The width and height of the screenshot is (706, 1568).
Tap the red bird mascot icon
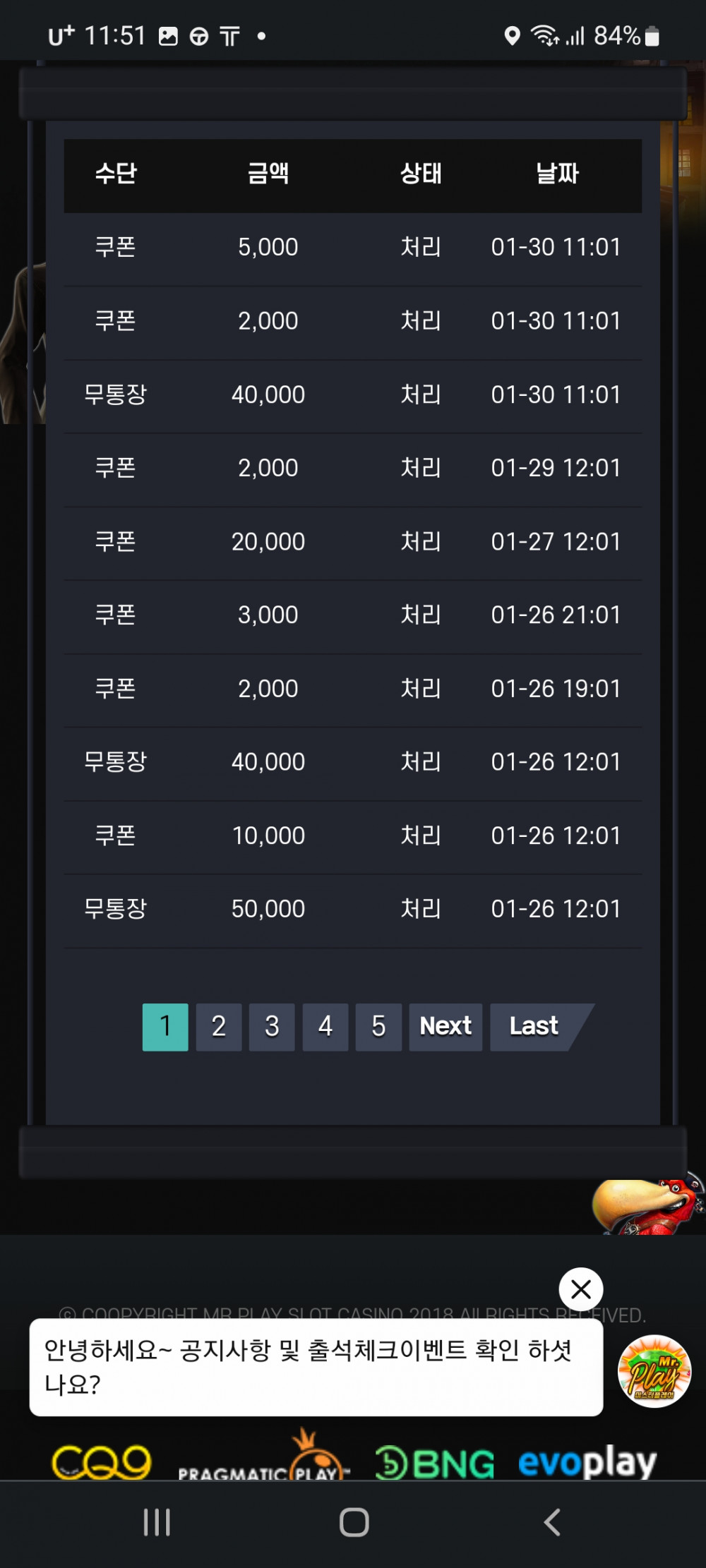click(x=648, y=1205)
